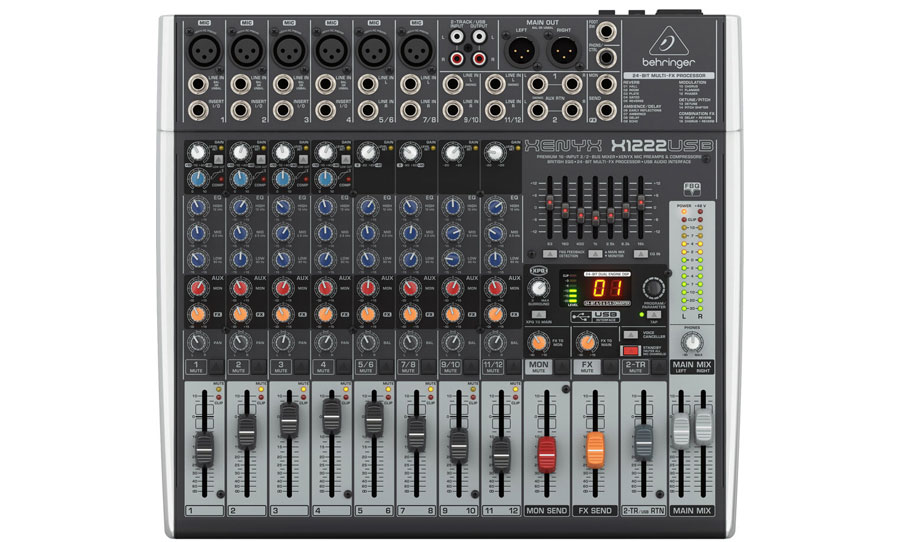This screenshot has width=900, height=542.
Task: Click the Behringer triangle logo
Action: point(668,41)
